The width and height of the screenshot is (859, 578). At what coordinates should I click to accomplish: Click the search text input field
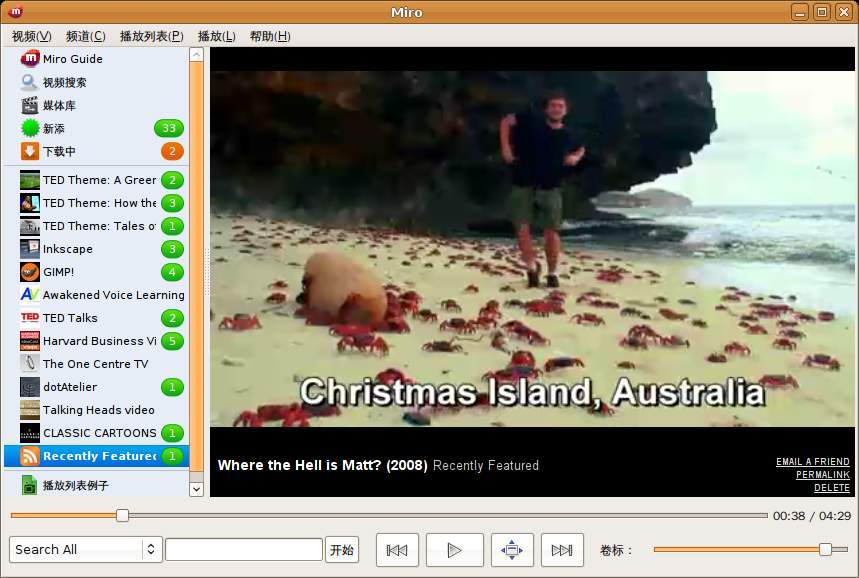coord(244,550)
